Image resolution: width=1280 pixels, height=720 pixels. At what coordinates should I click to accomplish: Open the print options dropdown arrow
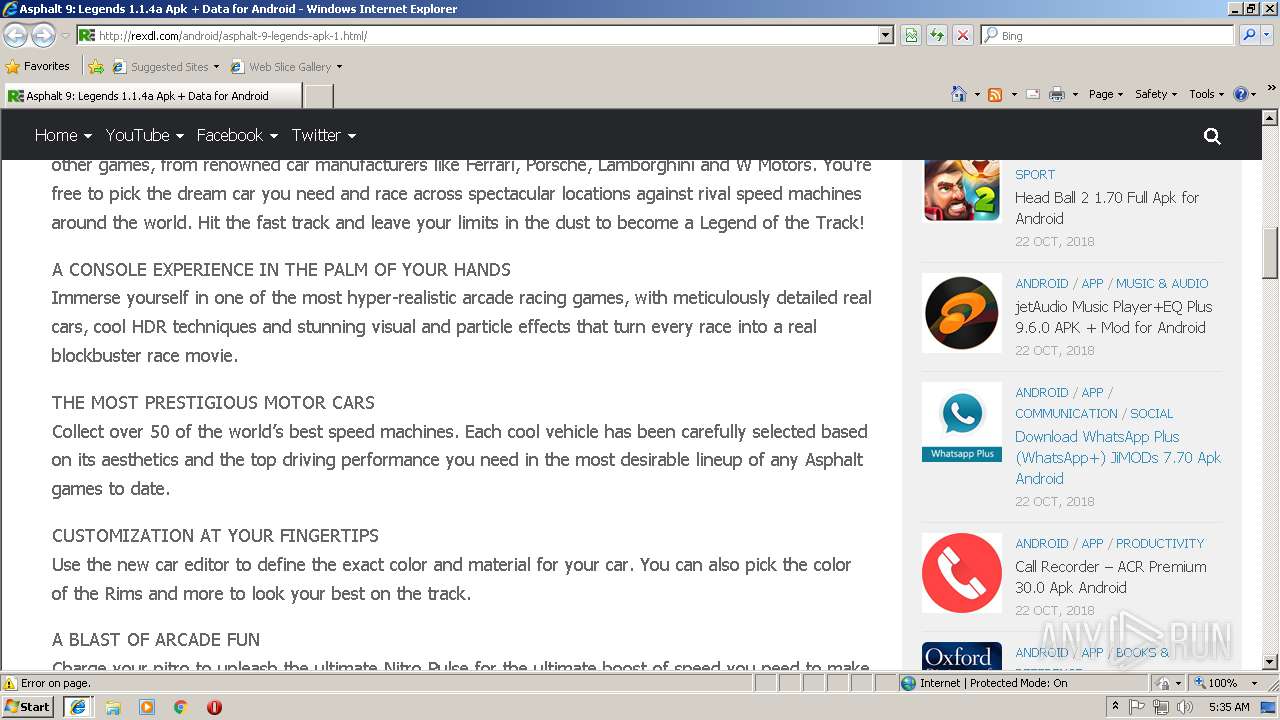[1075, 94]
